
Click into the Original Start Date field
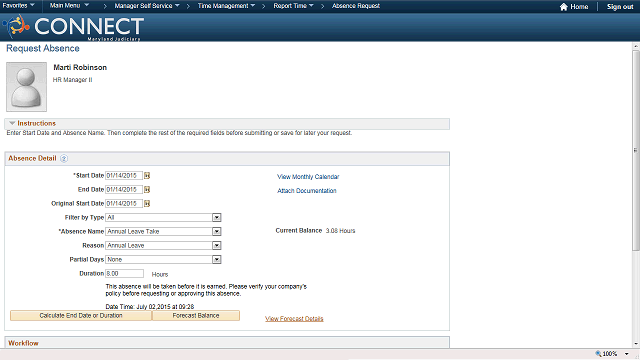coord(124,203)
